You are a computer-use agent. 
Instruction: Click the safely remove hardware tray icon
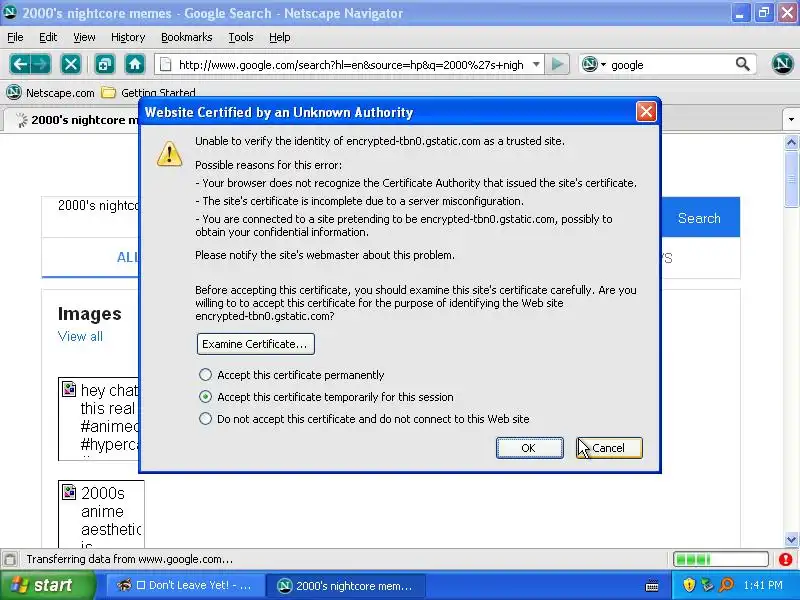click(707, 585)
